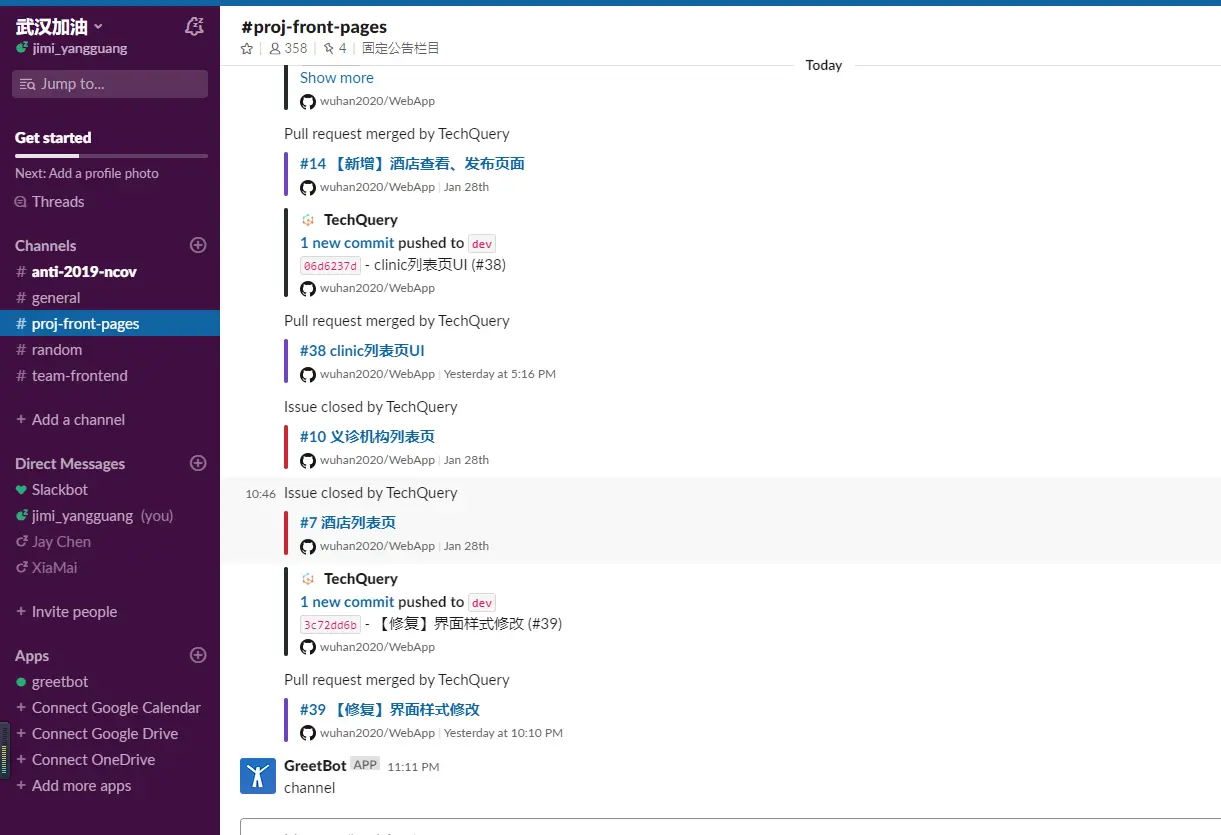Go to the random channel
The image size is (1221, 835).
[110, 349]
